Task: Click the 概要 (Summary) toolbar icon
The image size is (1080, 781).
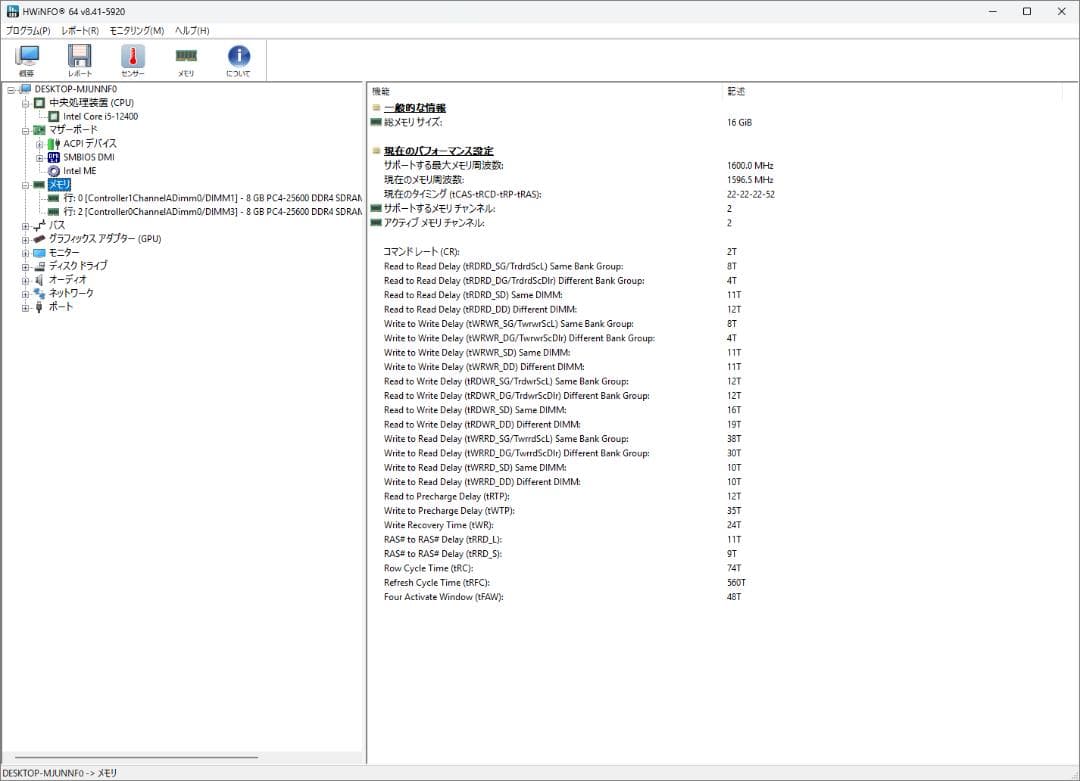Action: coord(27,60)
